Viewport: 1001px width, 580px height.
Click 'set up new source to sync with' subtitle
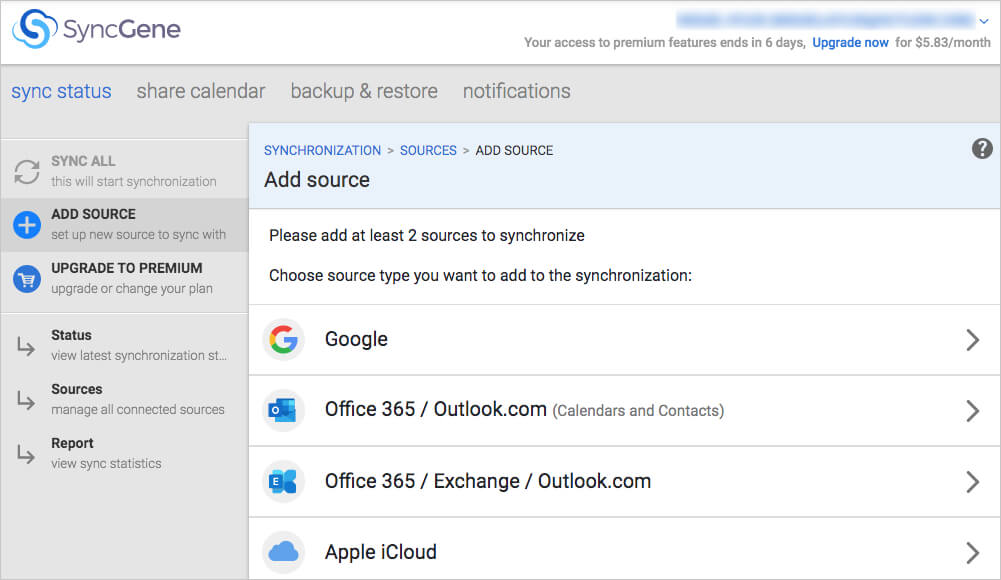pos(139,235)
